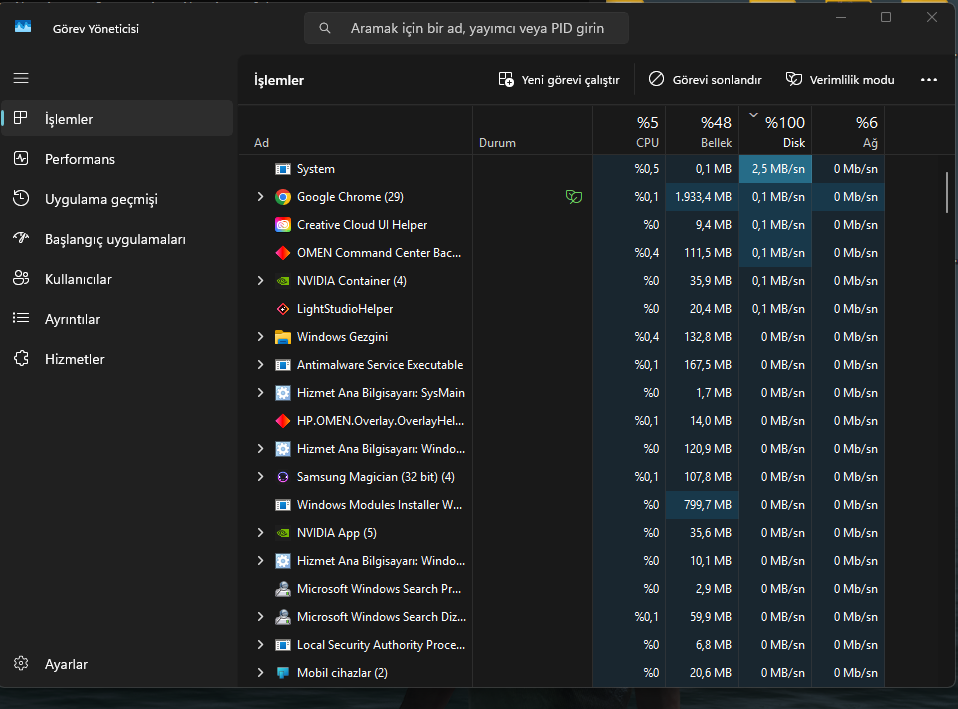Click the System process icon

[282, 169]
